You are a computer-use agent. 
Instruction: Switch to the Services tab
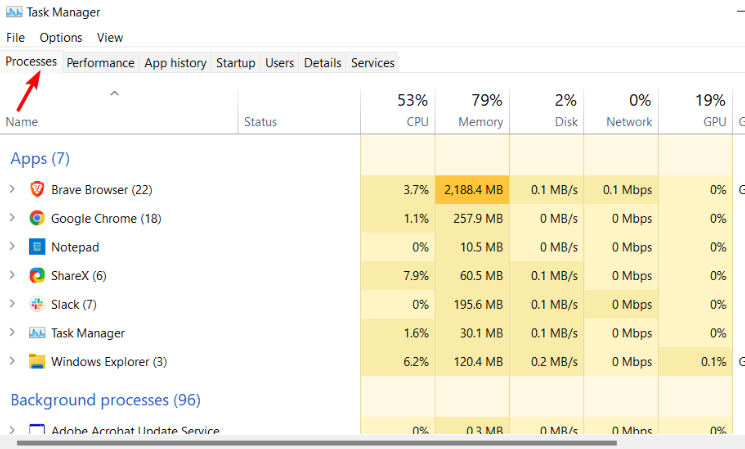point(372,63)
